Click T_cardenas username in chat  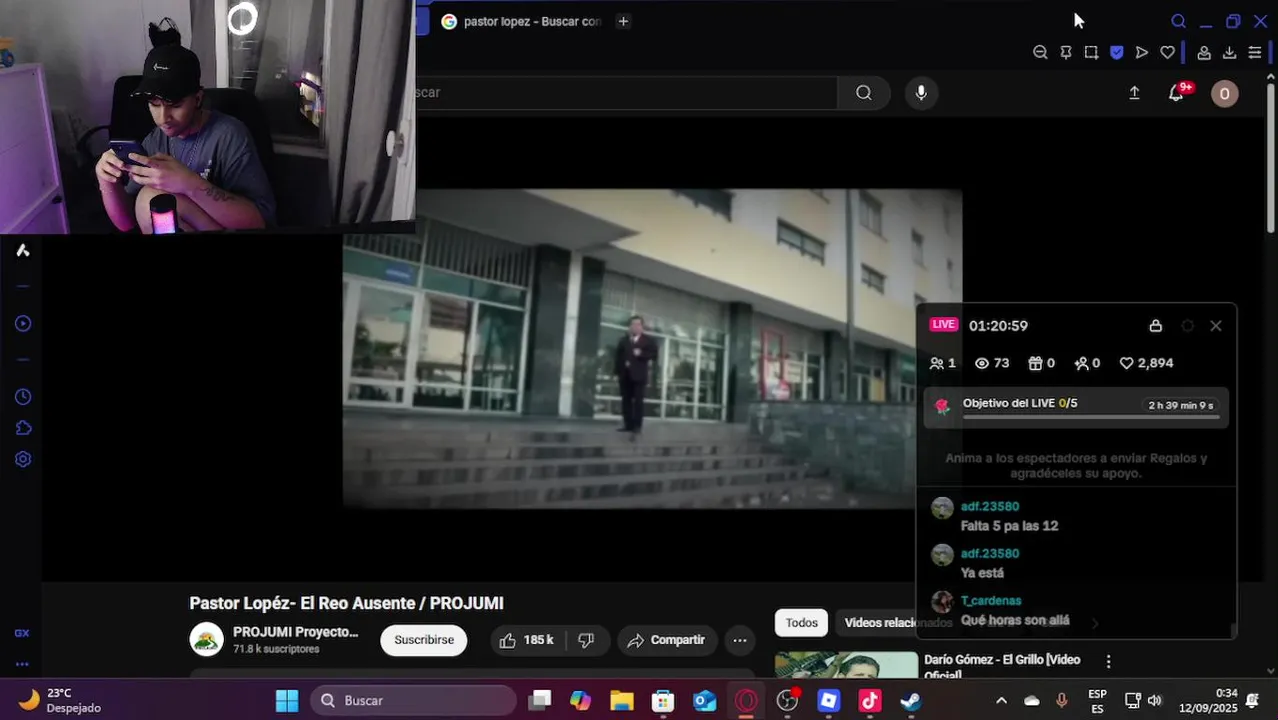click(x=991, y=600)
